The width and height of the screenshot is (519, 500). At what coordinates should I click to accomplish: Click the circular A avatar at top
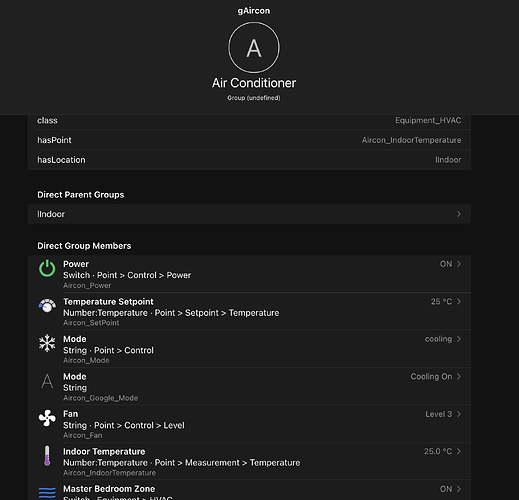254,48
